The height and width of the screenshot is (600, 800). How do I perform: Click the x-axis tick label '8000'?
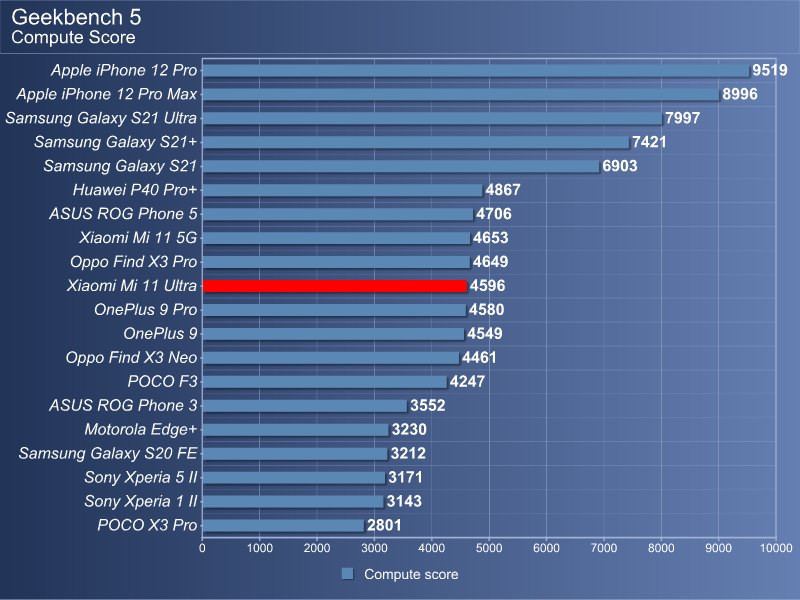(661, 548)
